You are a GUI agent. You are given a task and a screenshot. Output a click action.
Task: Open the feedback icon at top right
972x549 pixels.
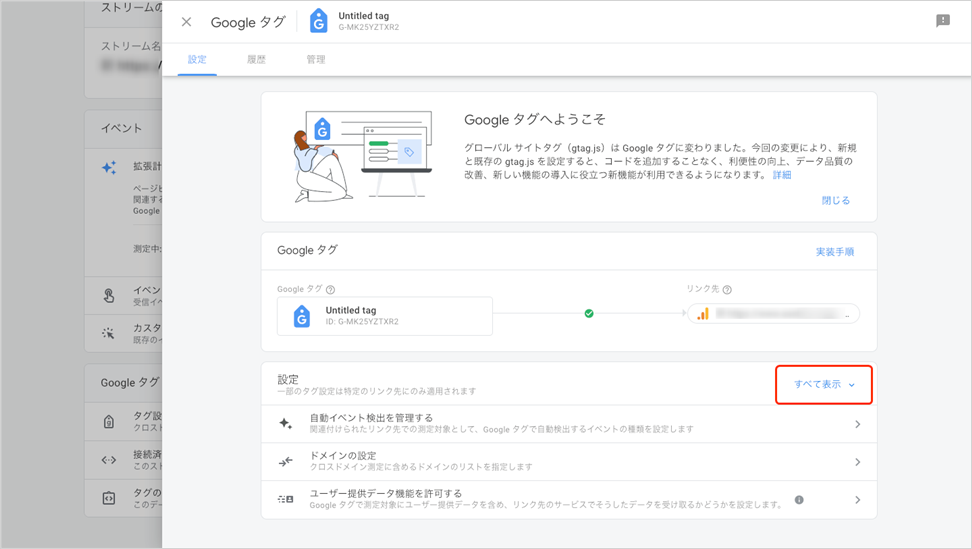click(943, 21)
